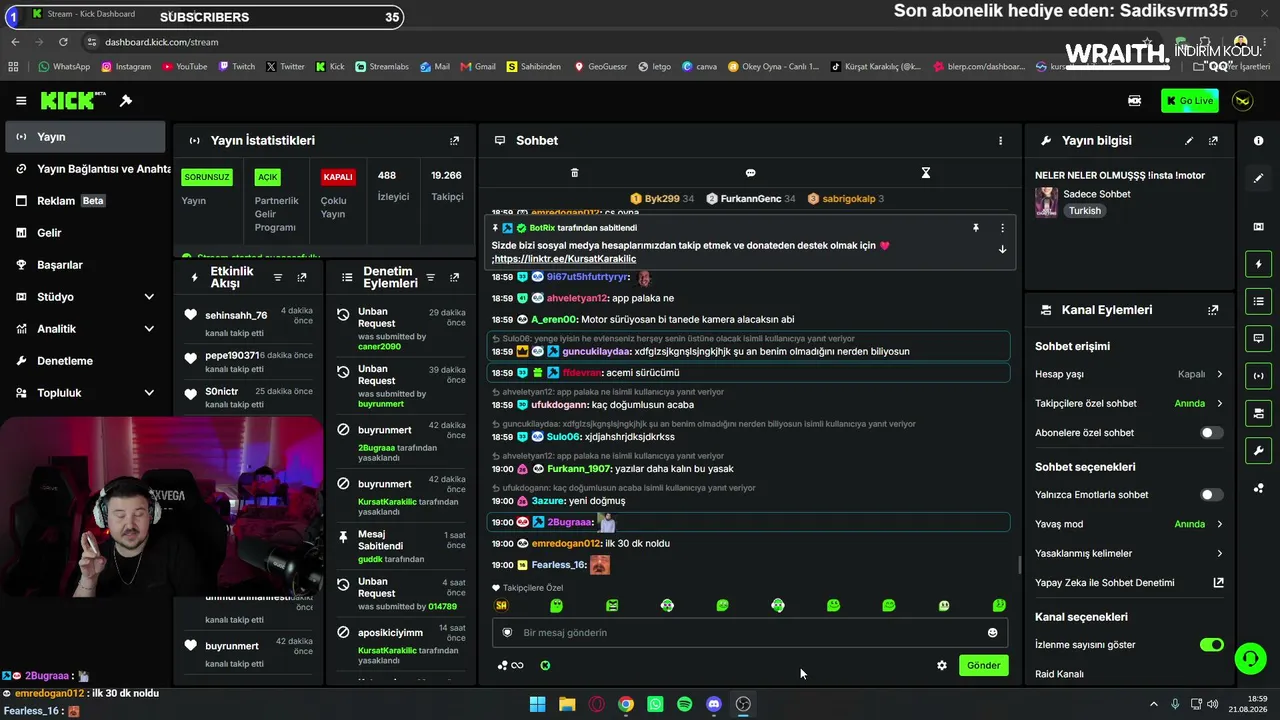Open Başarılar sidebar item
The height and width of the screenshot is (720, 1280).
point(84,265)
